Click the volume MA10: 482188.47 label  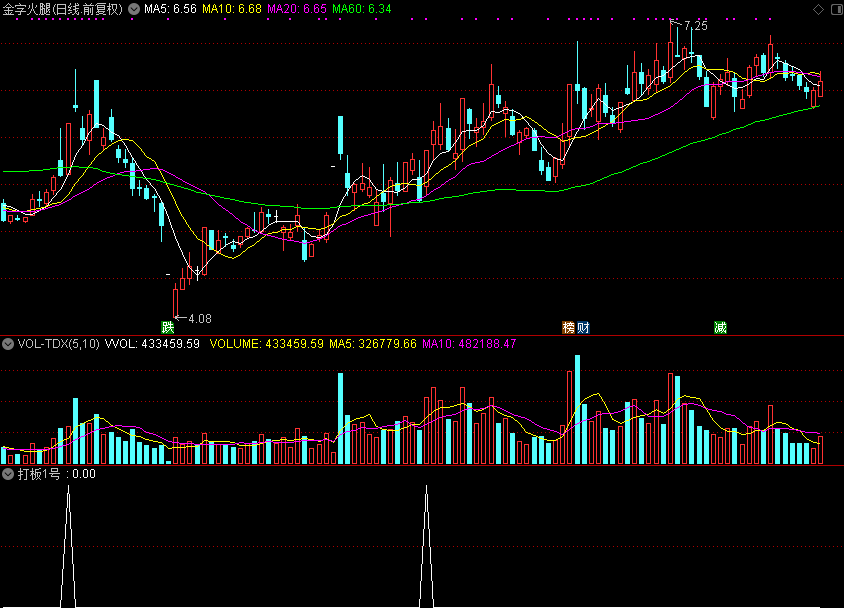tap(469, 344)
